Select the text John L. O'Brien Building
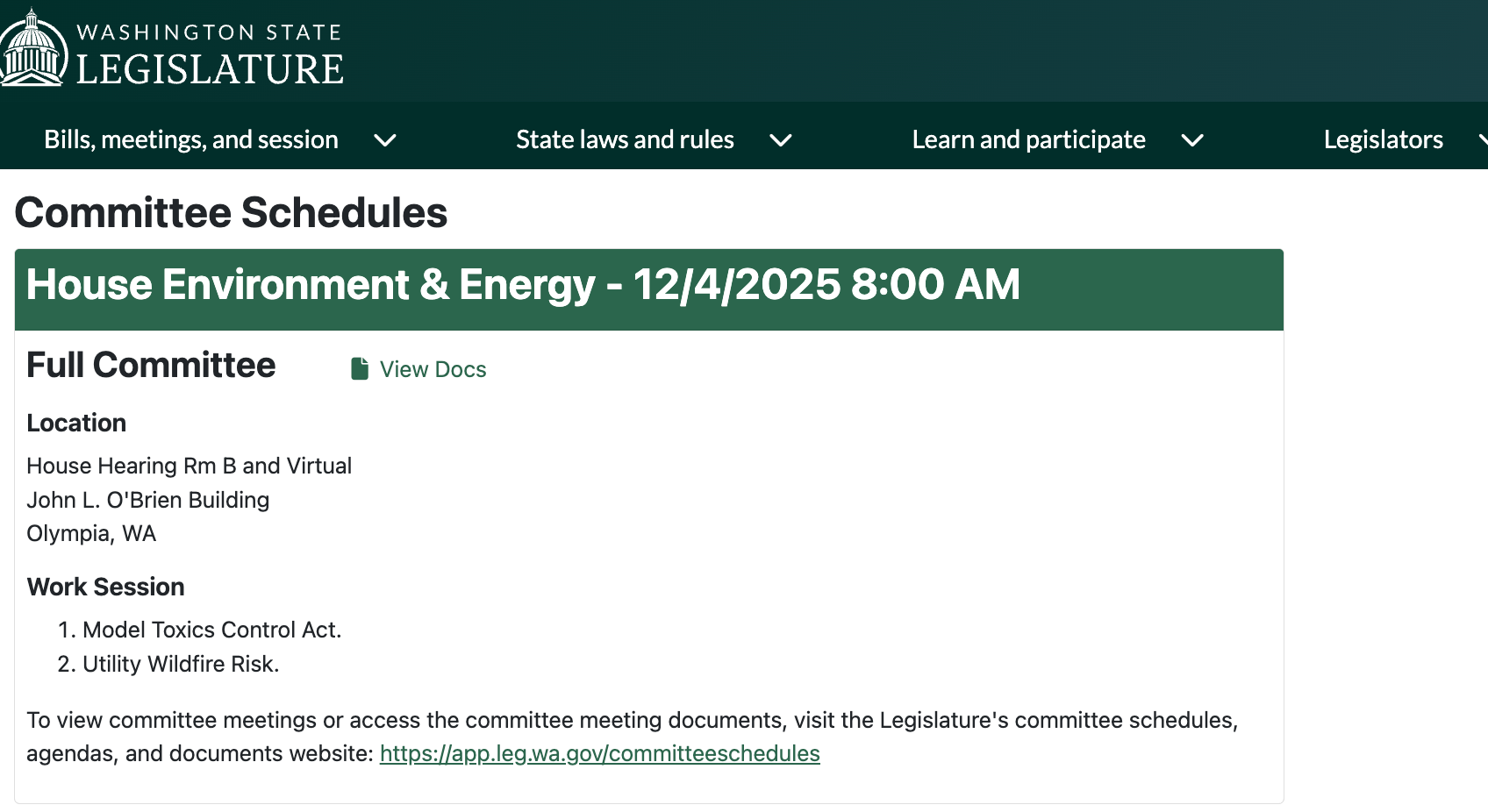1488x812 pixels. pos(147,500)
